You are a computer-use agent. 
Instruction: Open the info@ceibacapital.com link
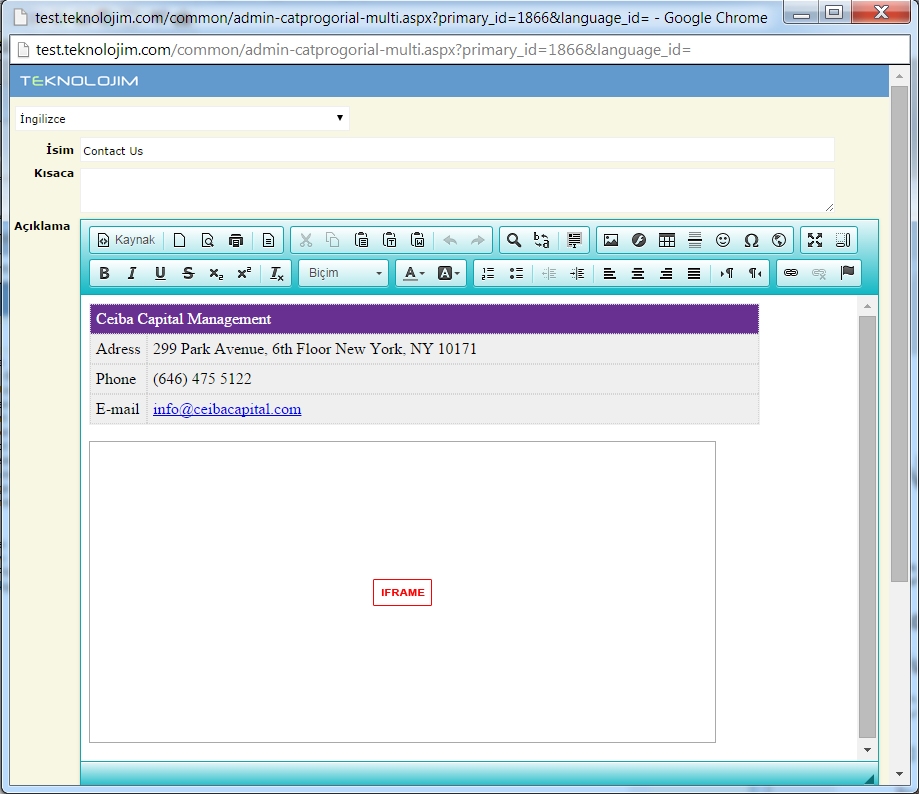coord(227,409)
